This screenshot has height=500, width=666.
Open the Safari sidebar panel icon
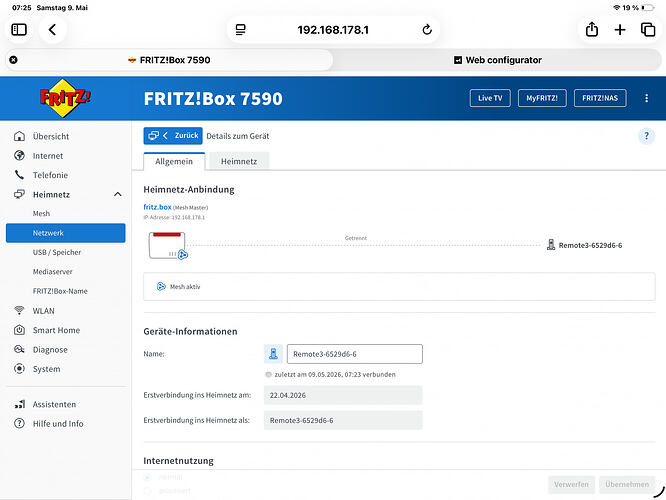(19, 30)
